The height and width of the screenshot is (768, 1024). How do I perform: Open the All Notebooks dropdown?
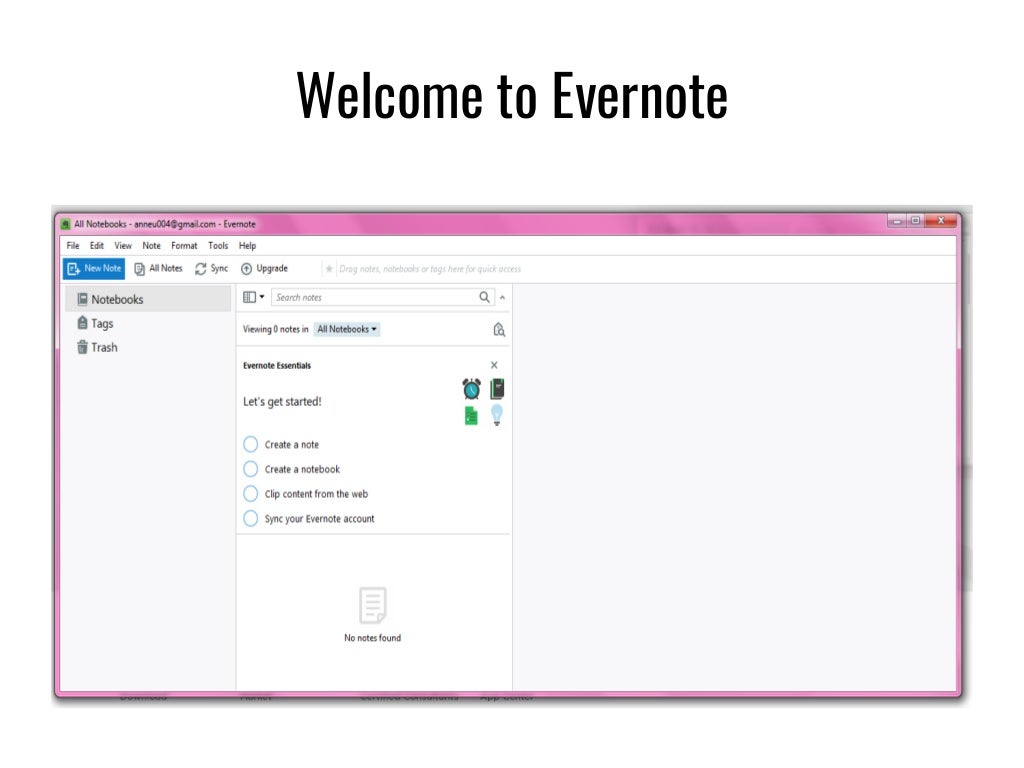click(x=347, y=329)
